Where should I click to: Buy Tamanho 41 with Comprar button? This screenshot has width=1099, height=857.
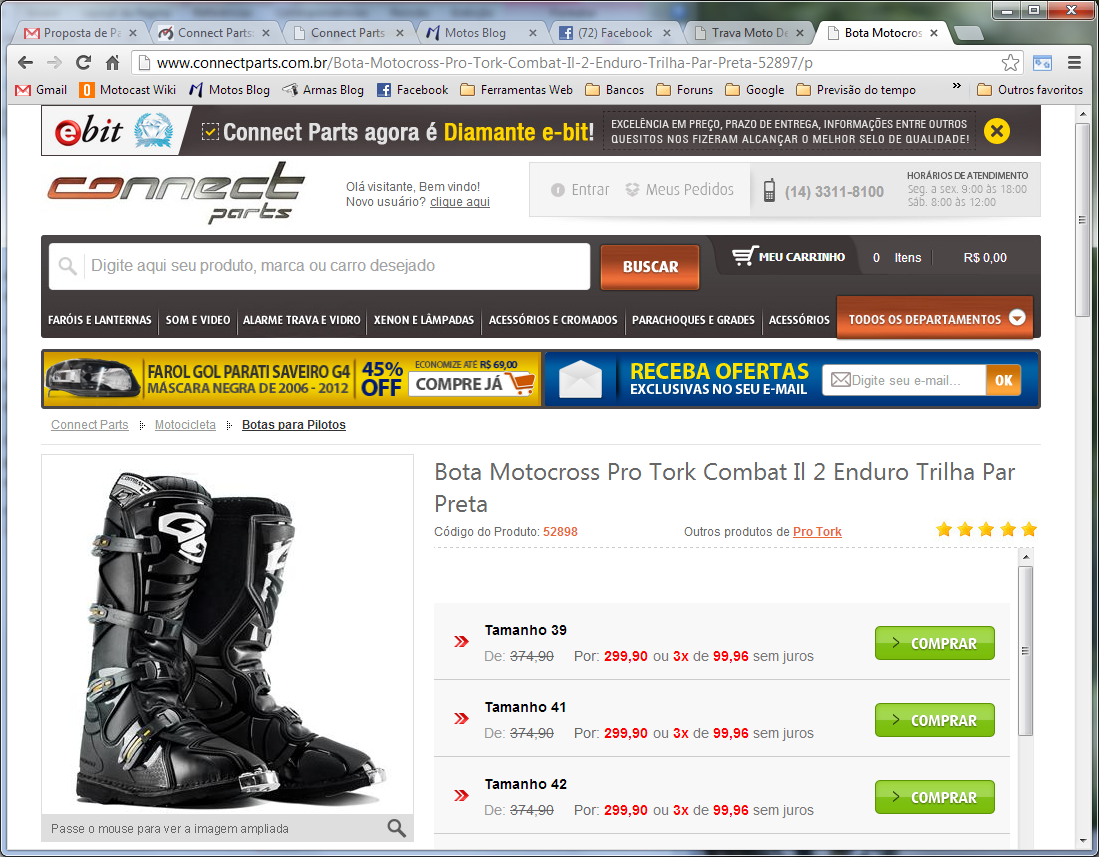[934, 720]
